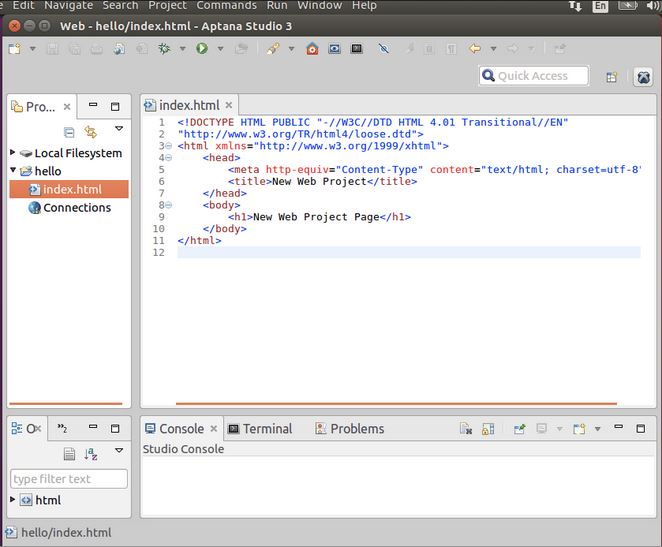Toggle code folding on line 4 head tag
The height and width of the screenshot is (547, 662).
tap(168, 158)
